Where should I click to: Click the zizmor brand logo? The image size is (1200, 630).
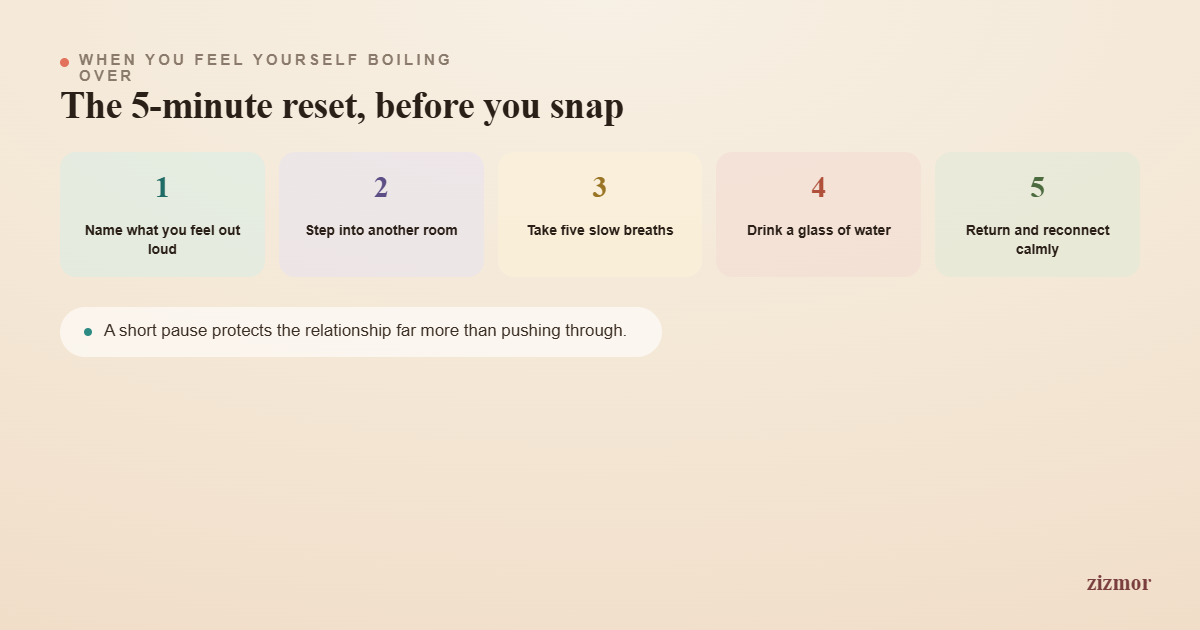coord(1118,582)
